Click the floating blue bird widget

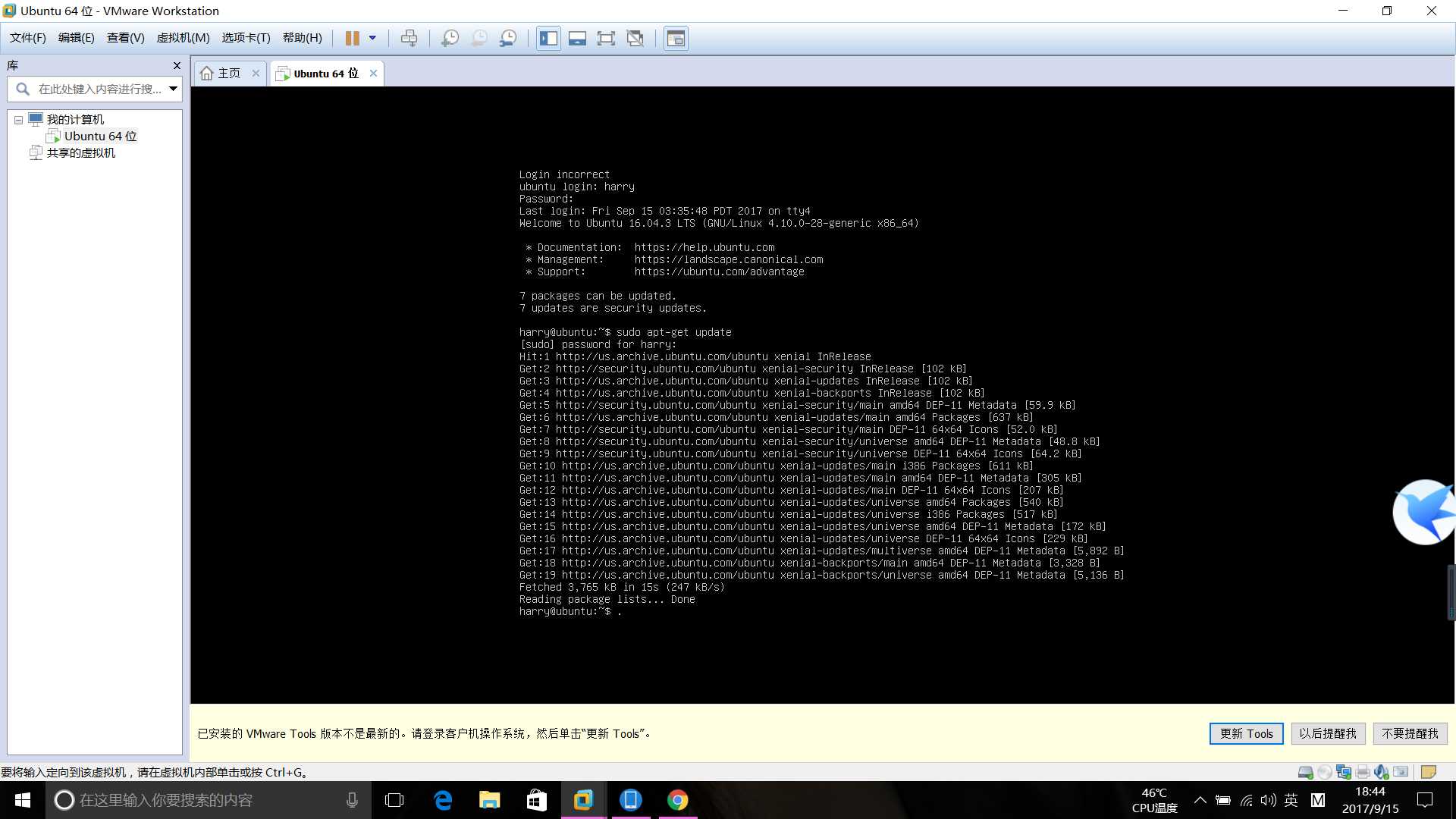point(1424,512)
